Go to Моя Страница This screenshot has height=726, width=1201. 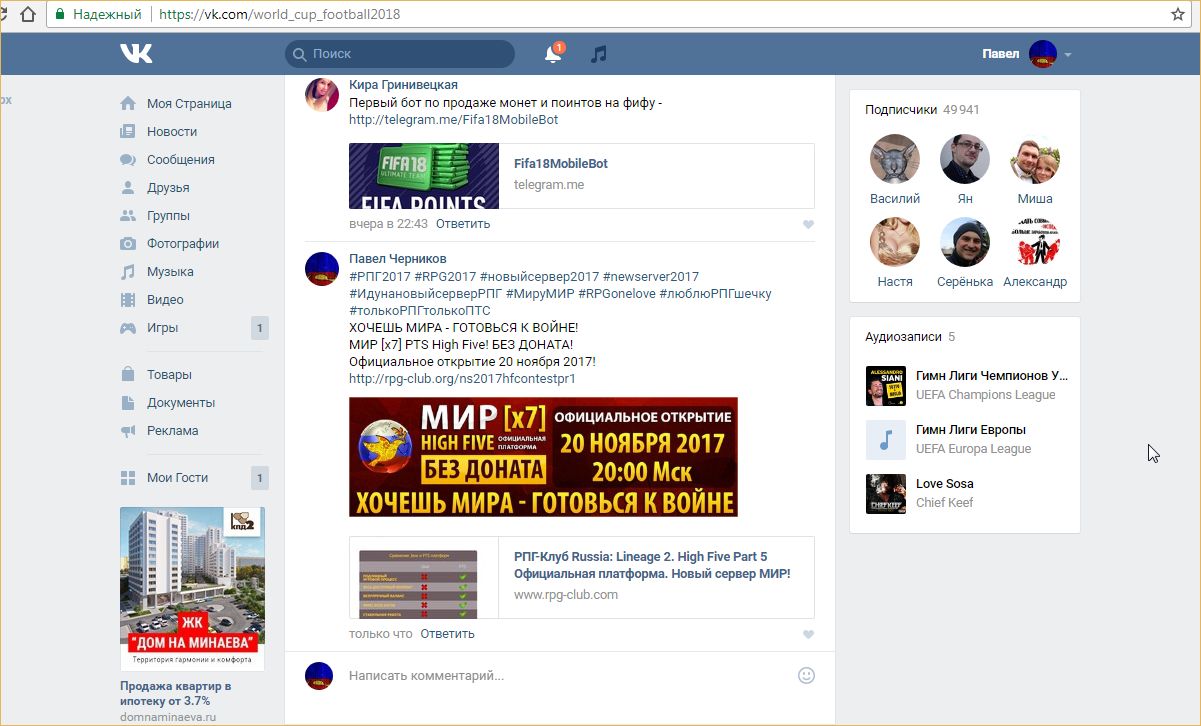click(189, 104)
